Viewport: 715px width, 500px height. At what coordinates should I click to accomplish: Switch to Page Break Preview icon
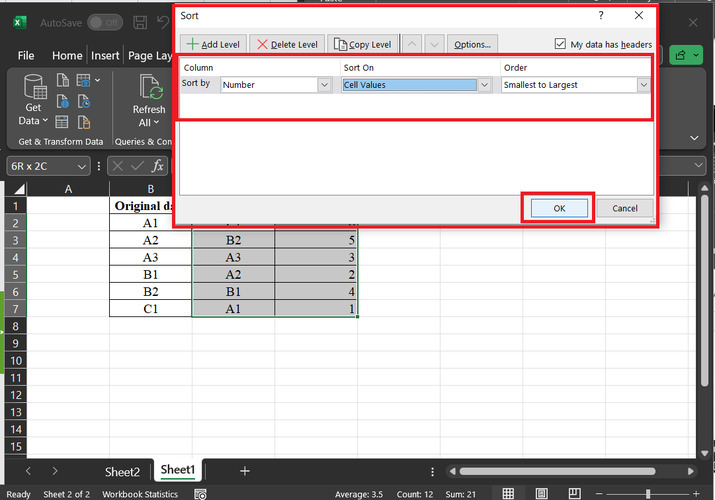click(x=575, y=494)
